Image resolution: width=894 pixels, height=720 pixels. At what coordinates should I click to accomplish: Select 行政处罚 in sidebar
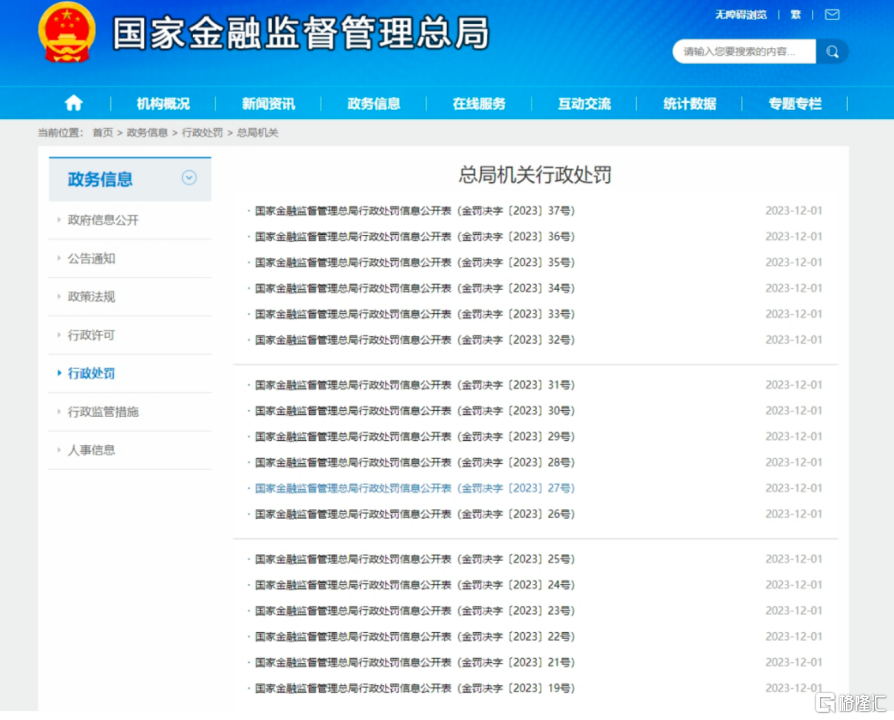(91, 373)
